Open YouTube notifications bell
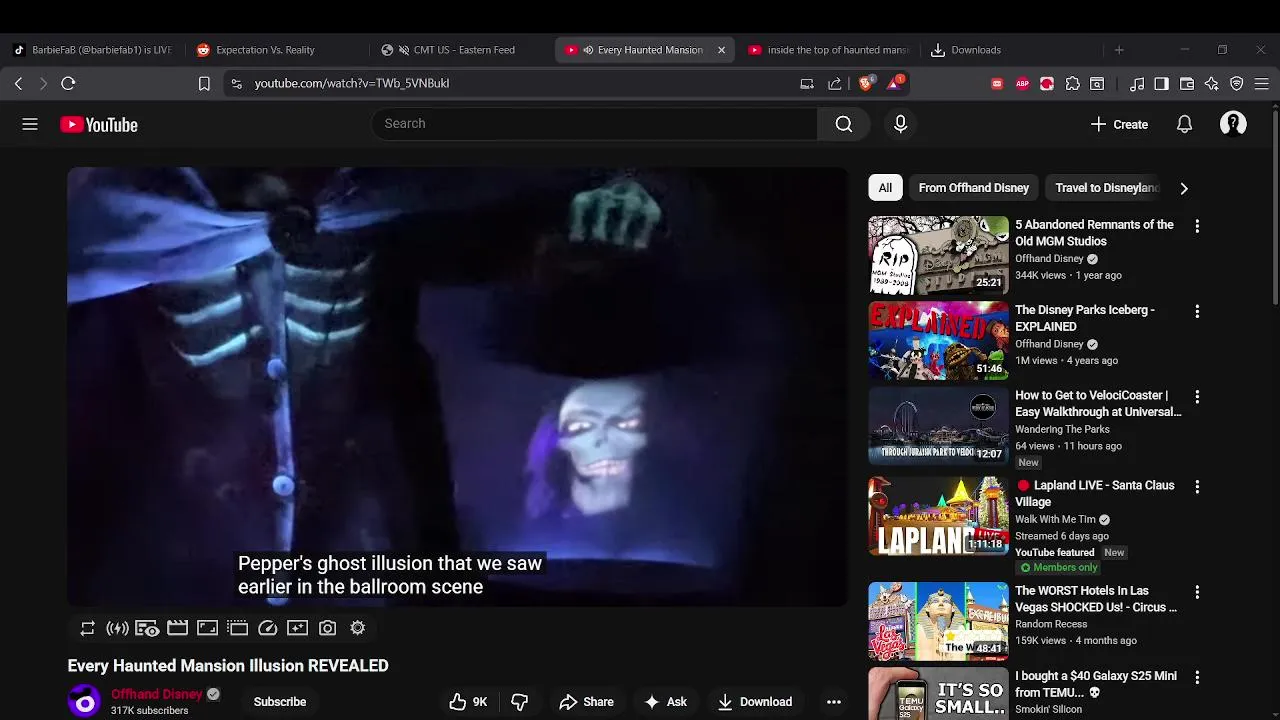This screenshot has height=720, width=1280. coord(1184,124)
